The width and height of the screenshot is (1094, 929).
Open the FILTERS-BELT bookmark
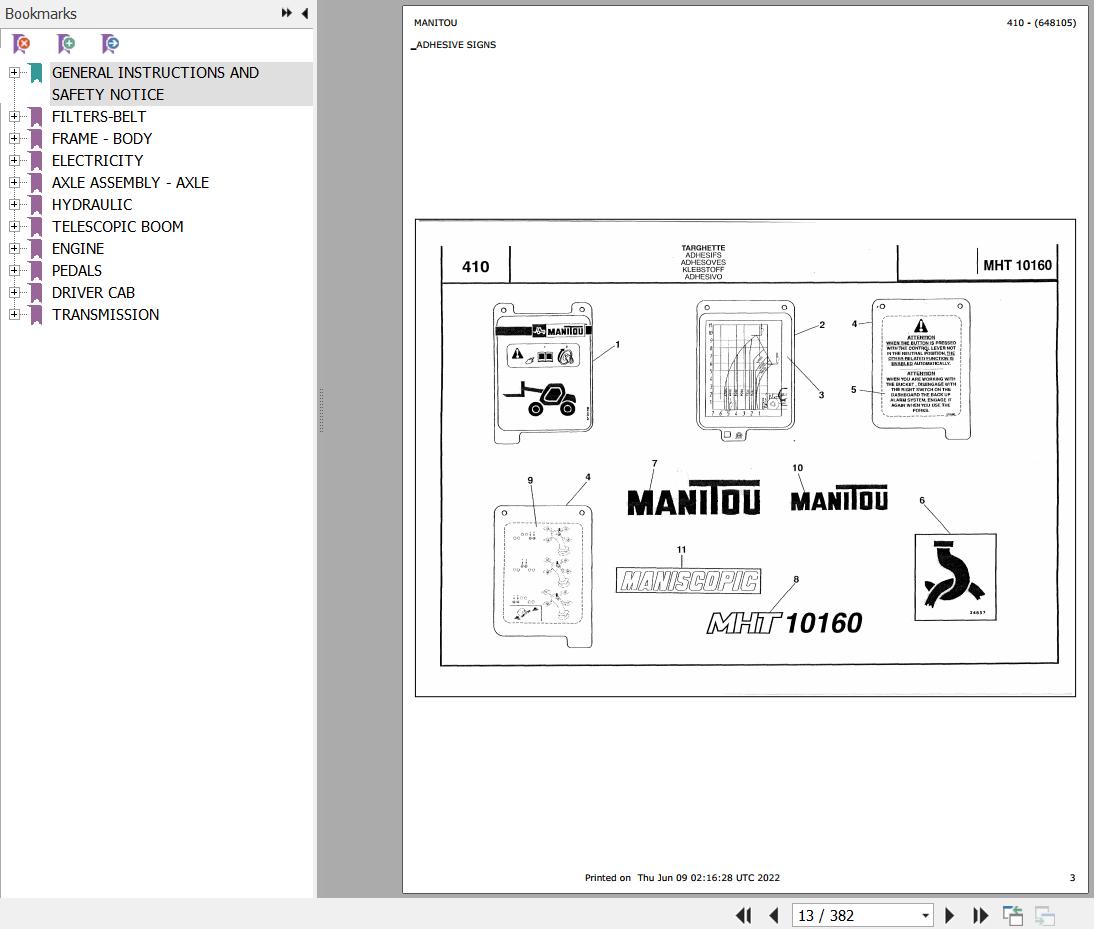pos(98,116)
